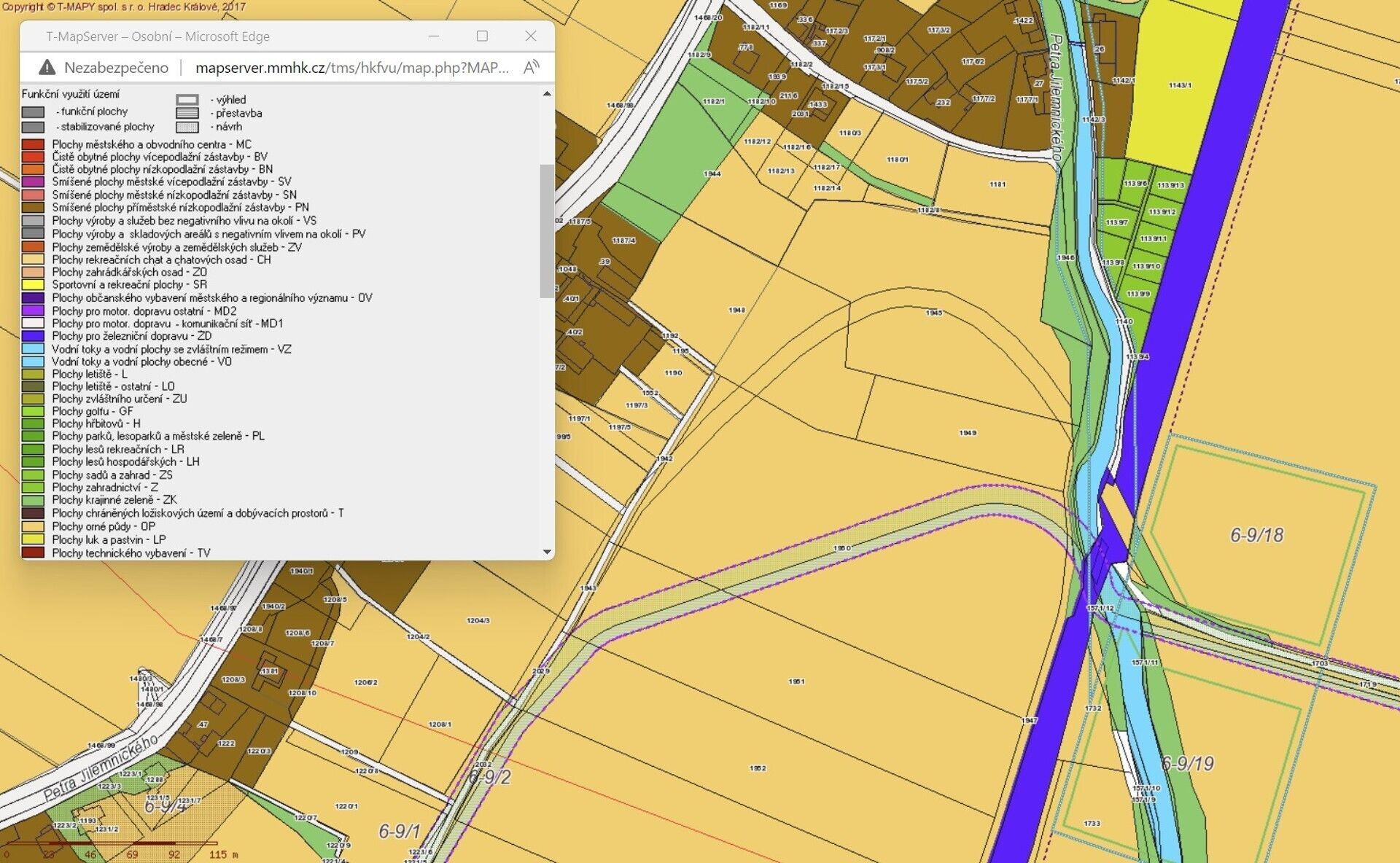
Task: Click 'Plochy lesů rekreačních - LR' legend text
Action: (x=118, y=449)
